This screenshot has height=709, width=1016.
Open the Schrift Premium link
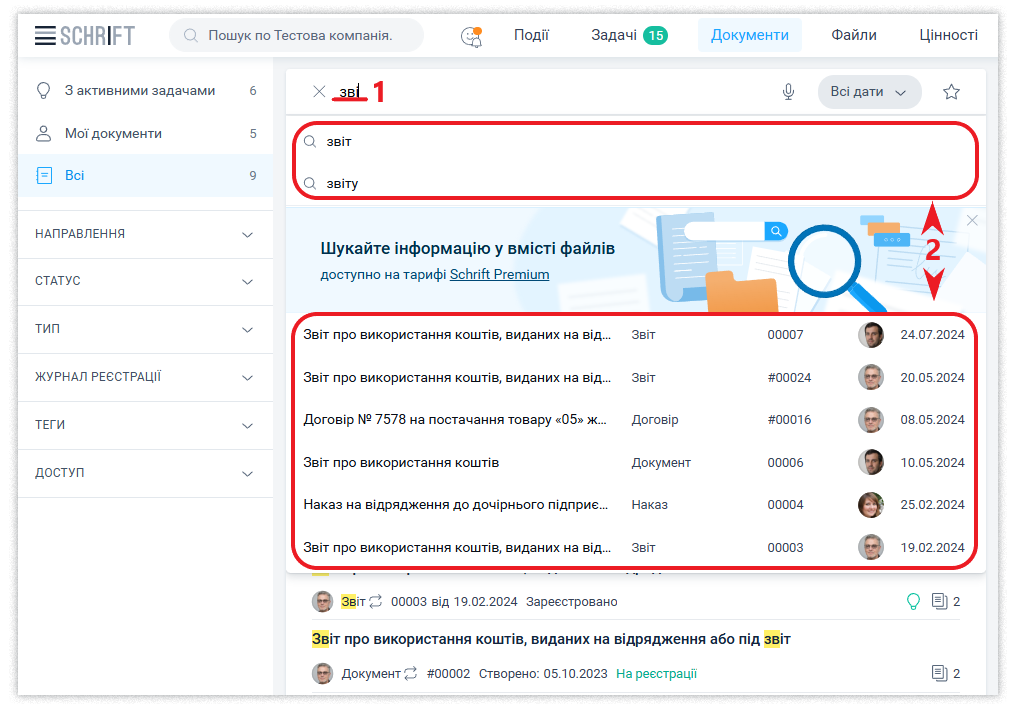coord(499,274)
